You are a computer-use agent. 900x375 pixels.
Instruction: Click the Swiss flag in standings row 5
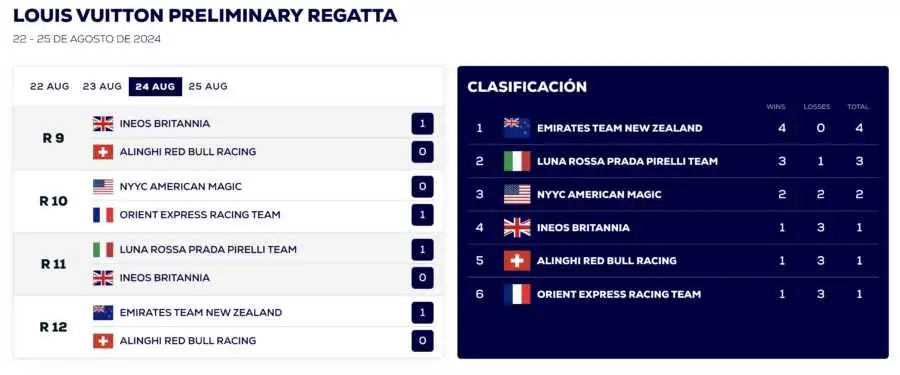point(517,261)
